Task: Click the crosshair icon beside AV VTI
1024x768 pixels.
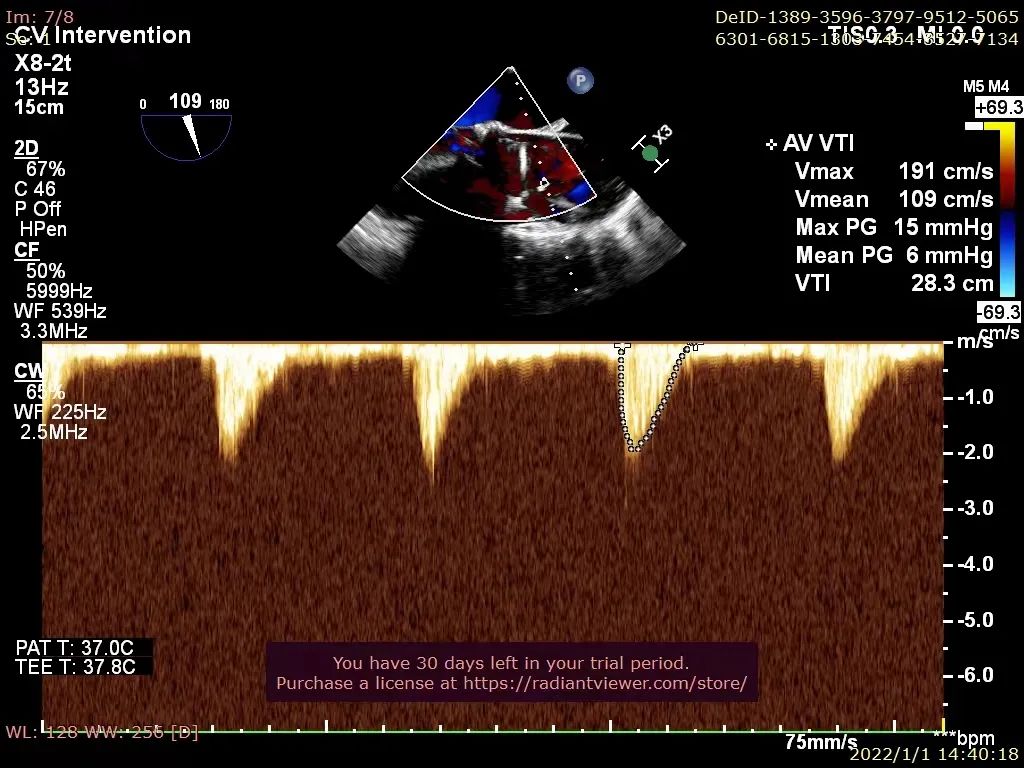Action: pyautogui.click(x=771, y=145)
